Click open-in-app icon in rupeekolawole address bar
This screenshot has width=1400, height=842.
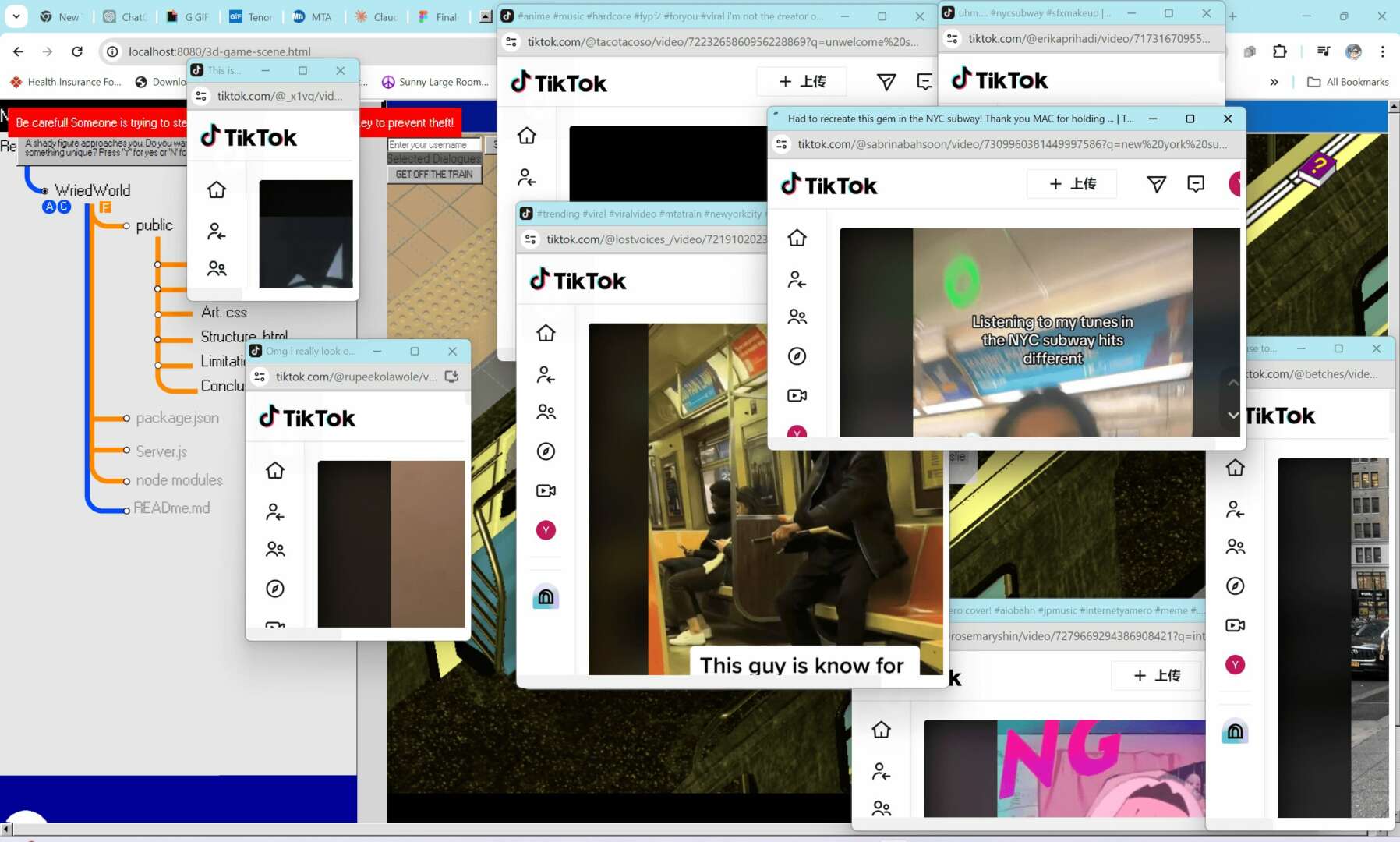(x=451, y=377)
